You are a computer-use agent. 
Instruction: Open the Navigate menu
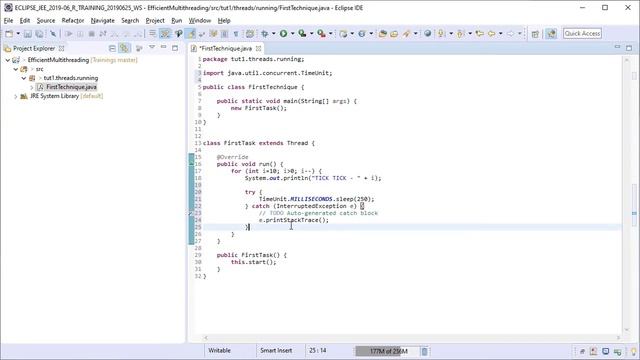[x=102, y=20]
